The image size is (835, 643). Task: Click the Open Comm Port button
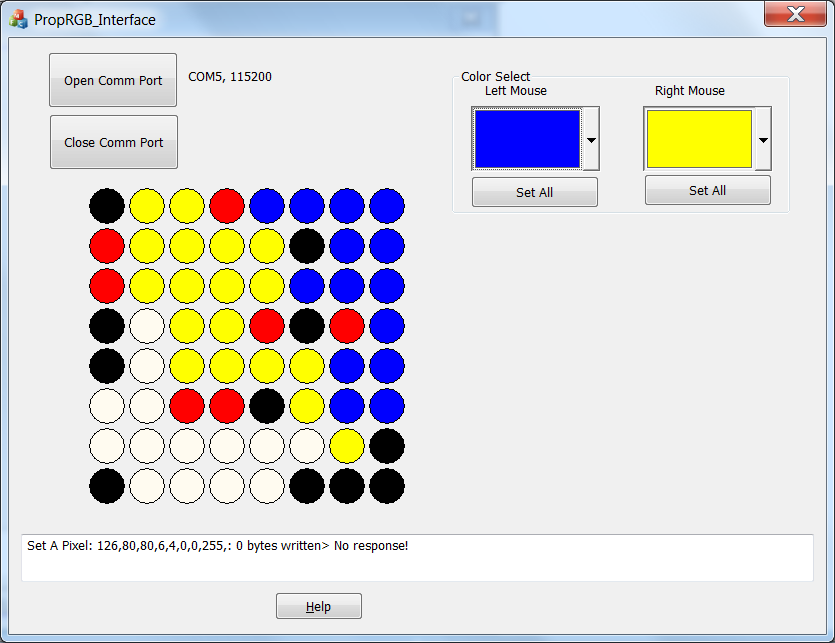click(113, 80)
